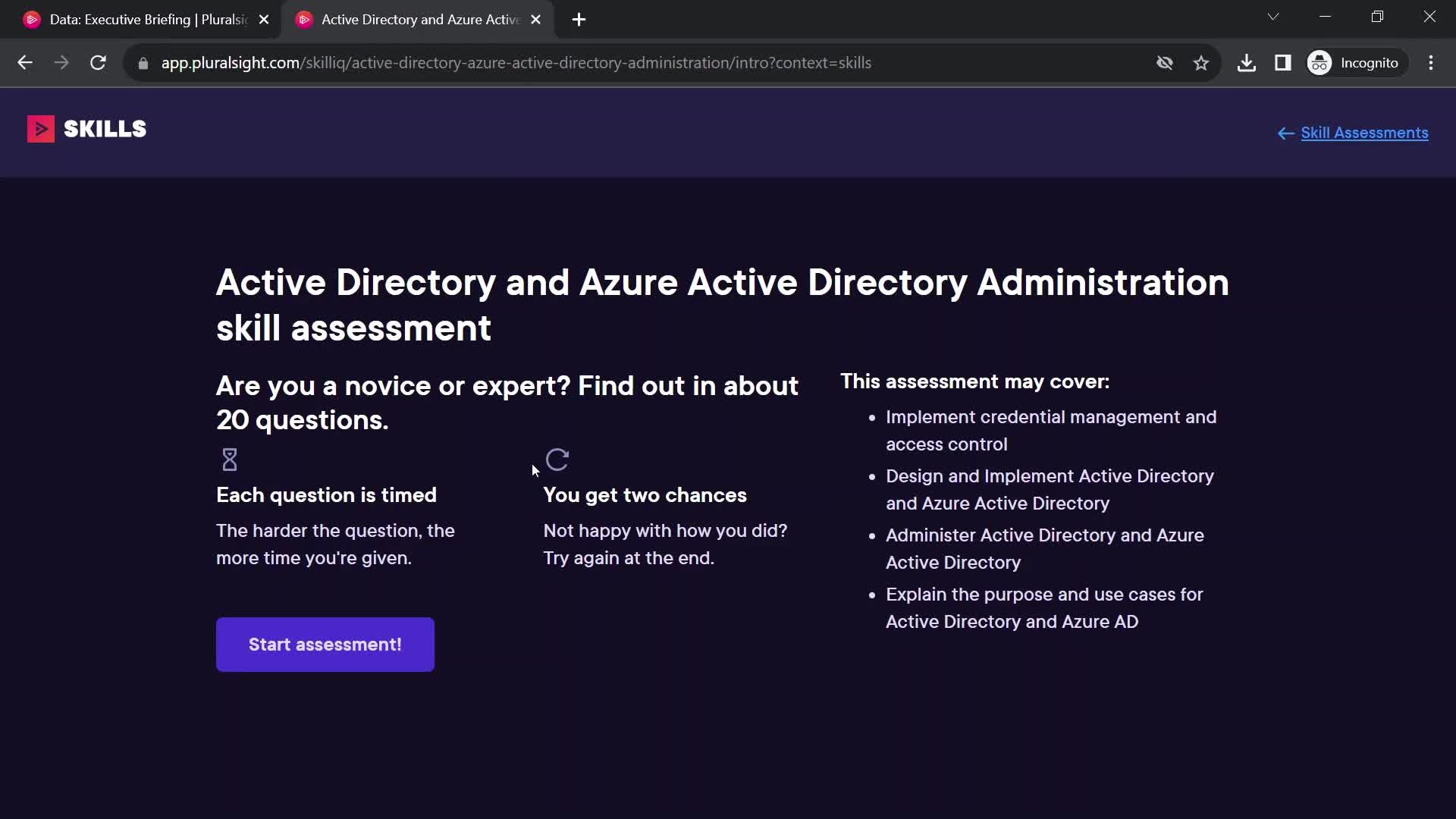Click the third-party cookies blocked eye icon

tap(1165, 63)
